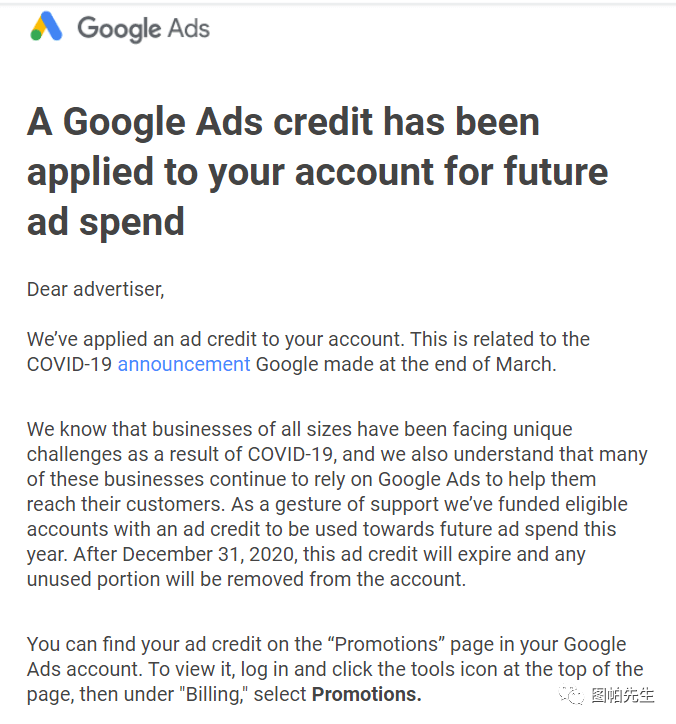Click the quoted “Promotions” page name
The height and width of the screenshot is (724, 676).
[x=386, y=644]
